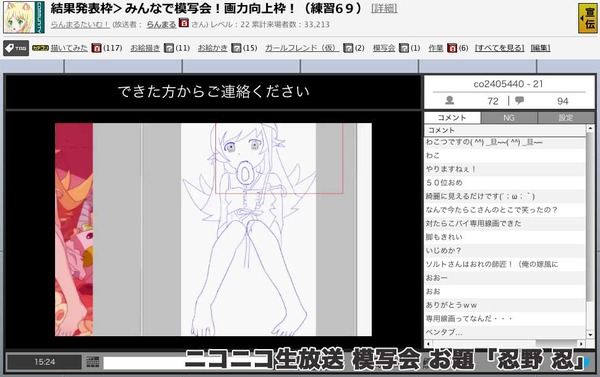
Task: Click the dictionary icon beside お絵かき tag
Action: click(236, 48)
